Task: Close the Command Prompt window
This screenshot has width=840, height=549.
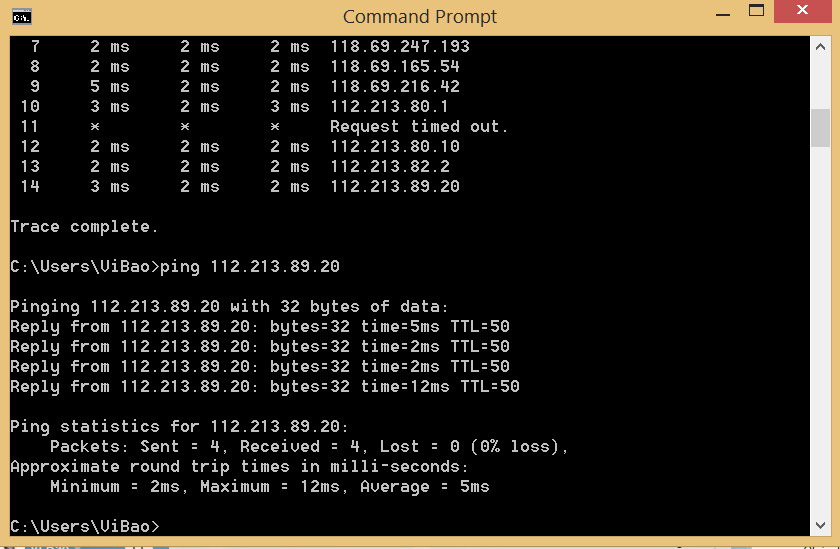Action: (x=802, y=11)
